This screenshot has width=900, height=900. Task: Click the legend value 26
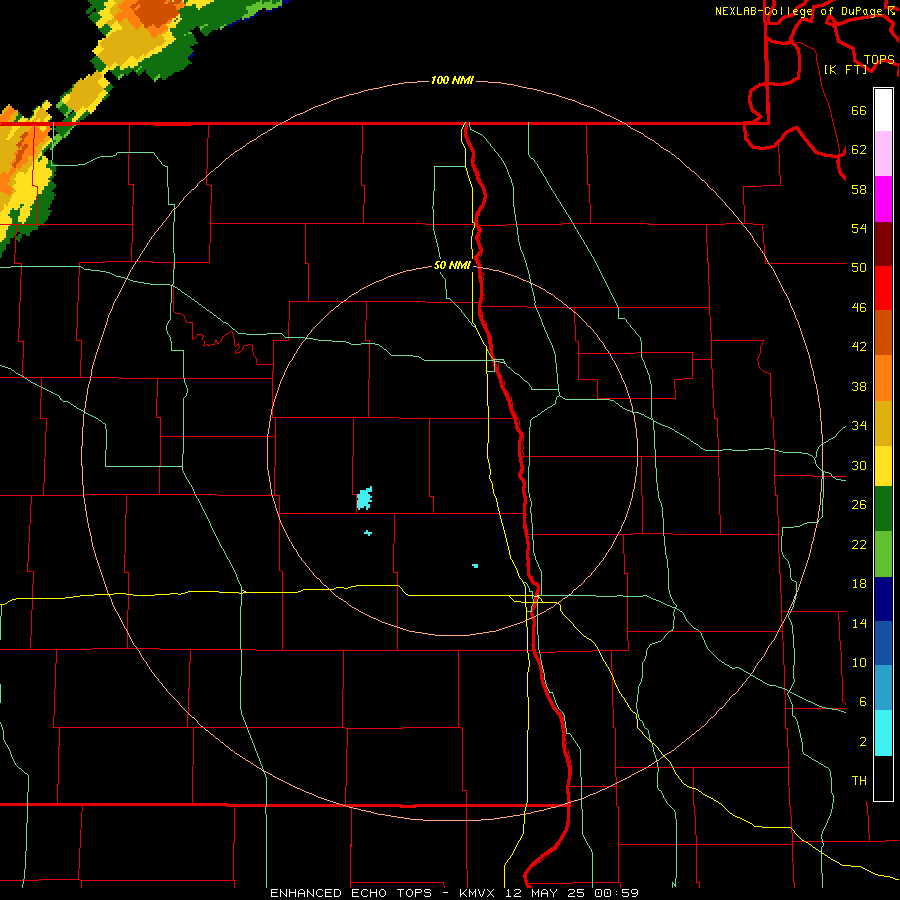pyautogui.click(x=859, y=505)
